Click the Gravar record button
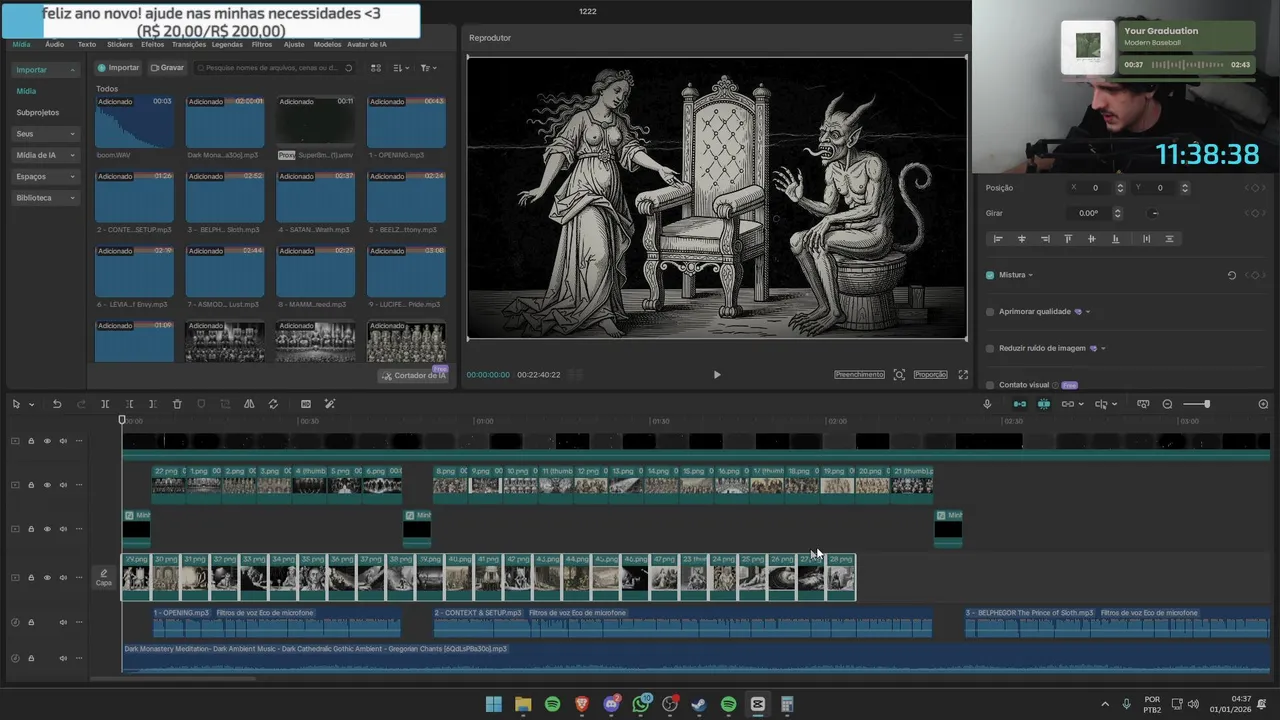This screenshot has height=720, width=1280. [167, 68]
